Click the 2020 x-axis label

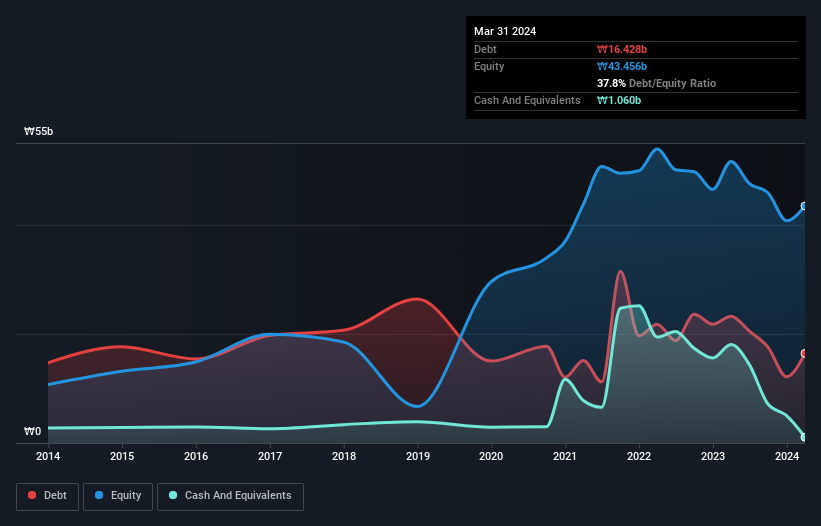(x=491, y=456)
